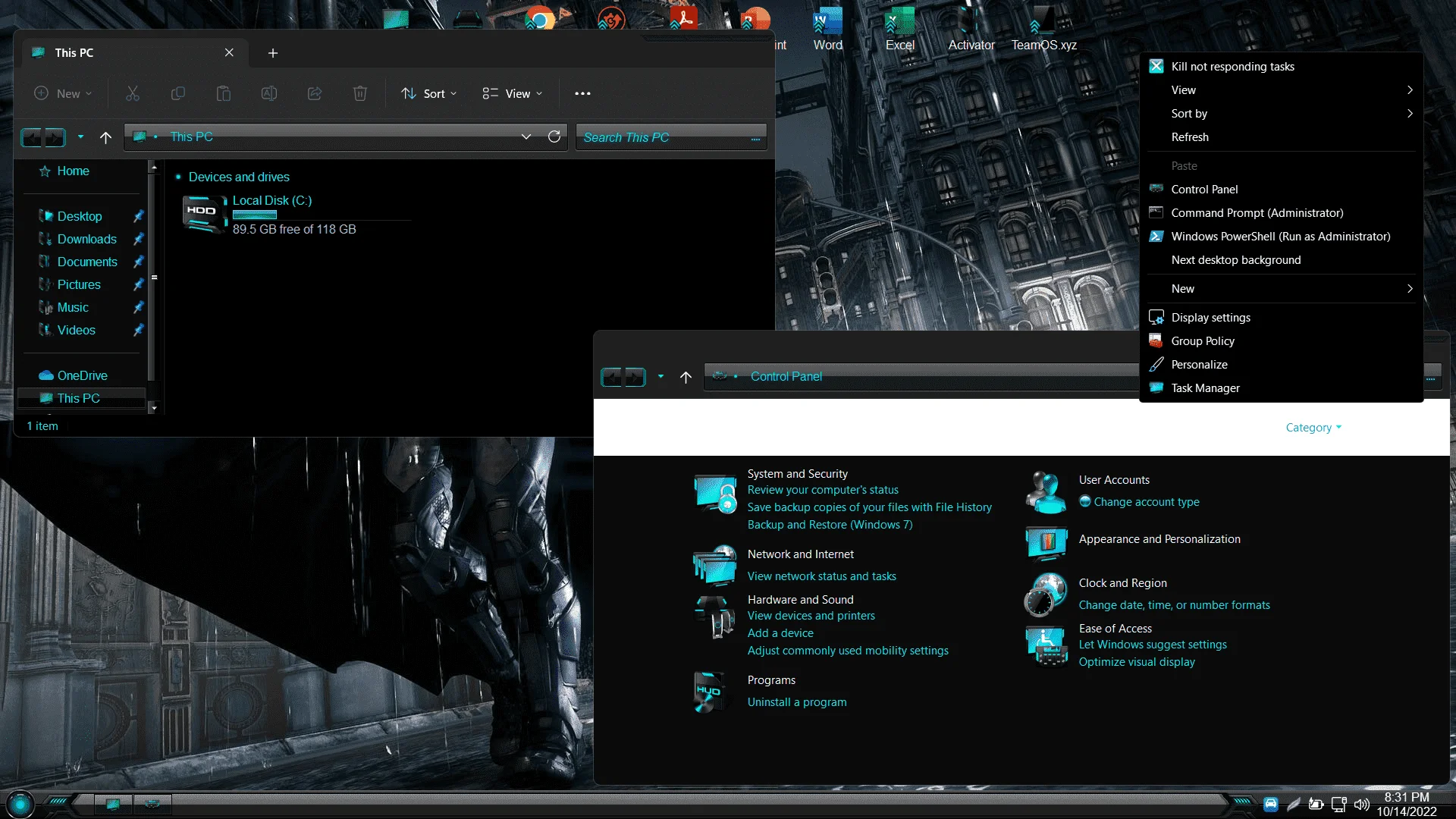Open the Sort dropdown in File Explorer
This screenshot has height=819, width=1456.
tap(429, 93)
